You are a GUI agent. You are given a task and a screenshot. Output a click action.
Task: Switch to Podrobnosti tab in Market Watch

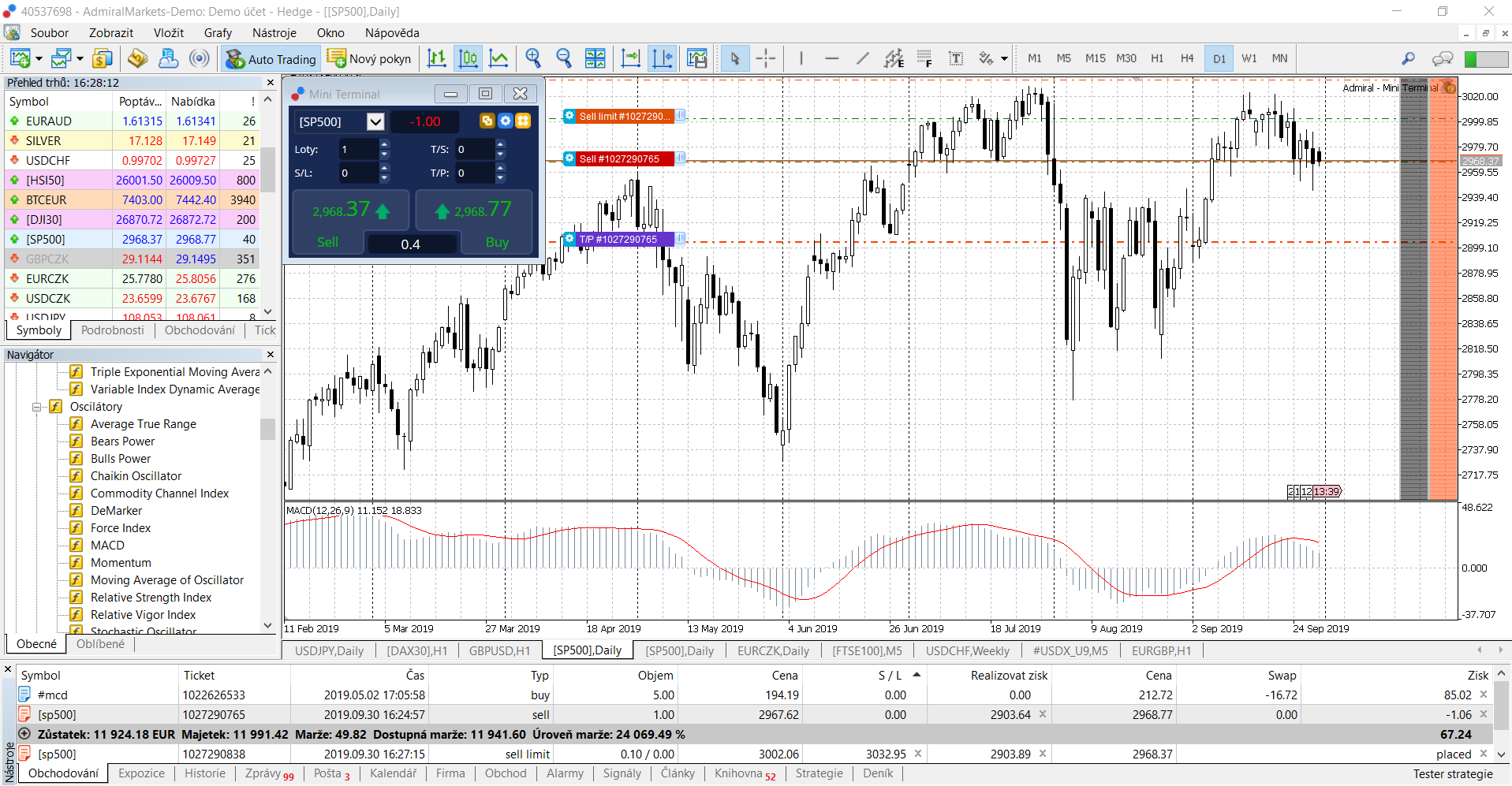(x=113, y=330)
